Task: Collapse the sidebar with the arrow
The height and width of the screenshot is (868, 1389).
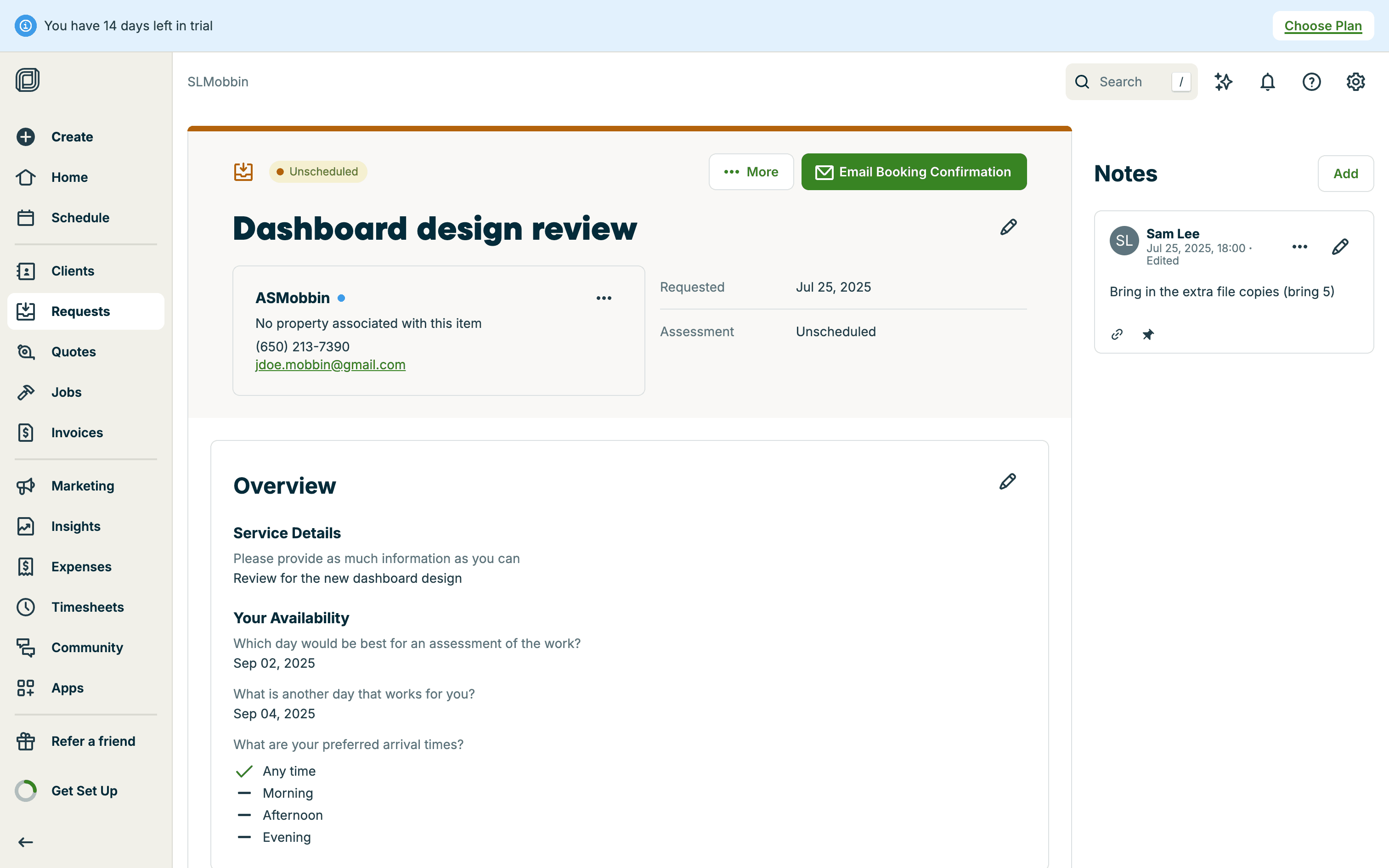Action: click(x=26, y=842)
